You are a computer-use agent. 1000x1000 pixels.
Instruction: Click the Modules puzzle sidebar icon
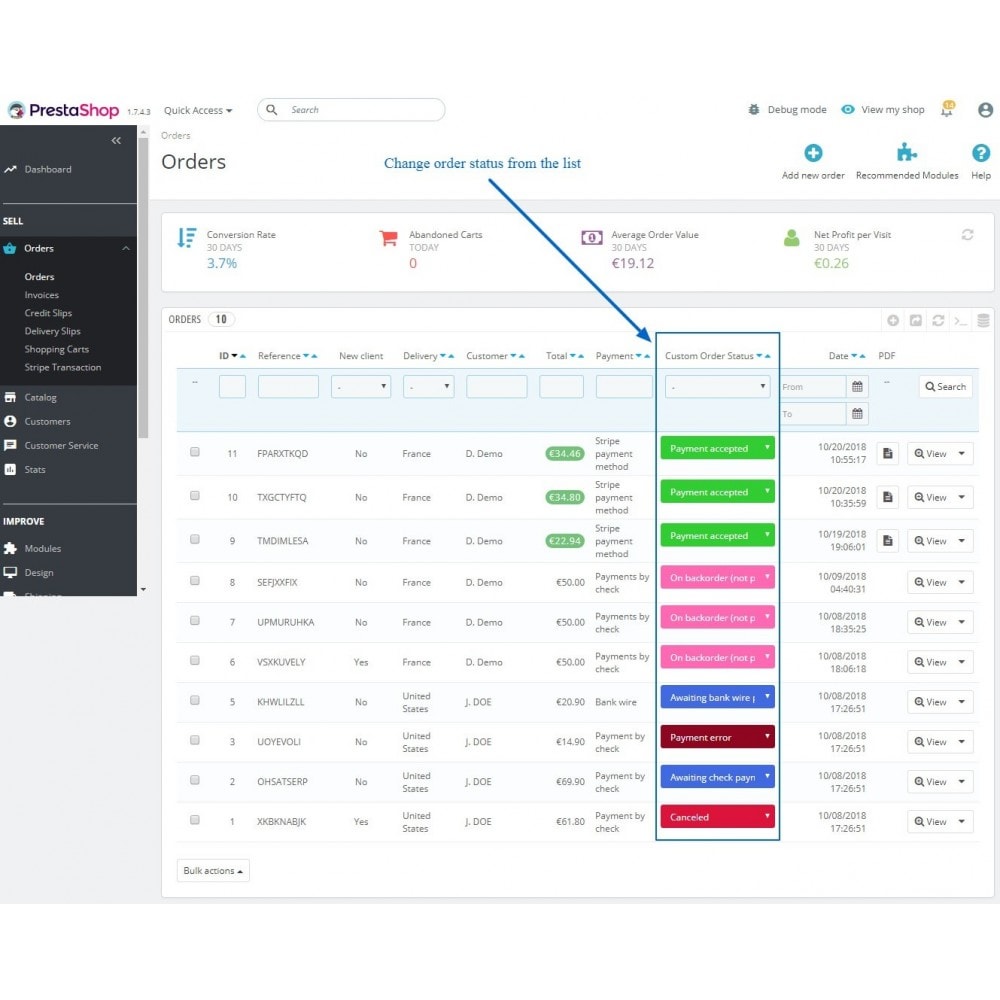pyautogui.click(x=10, y=548)
